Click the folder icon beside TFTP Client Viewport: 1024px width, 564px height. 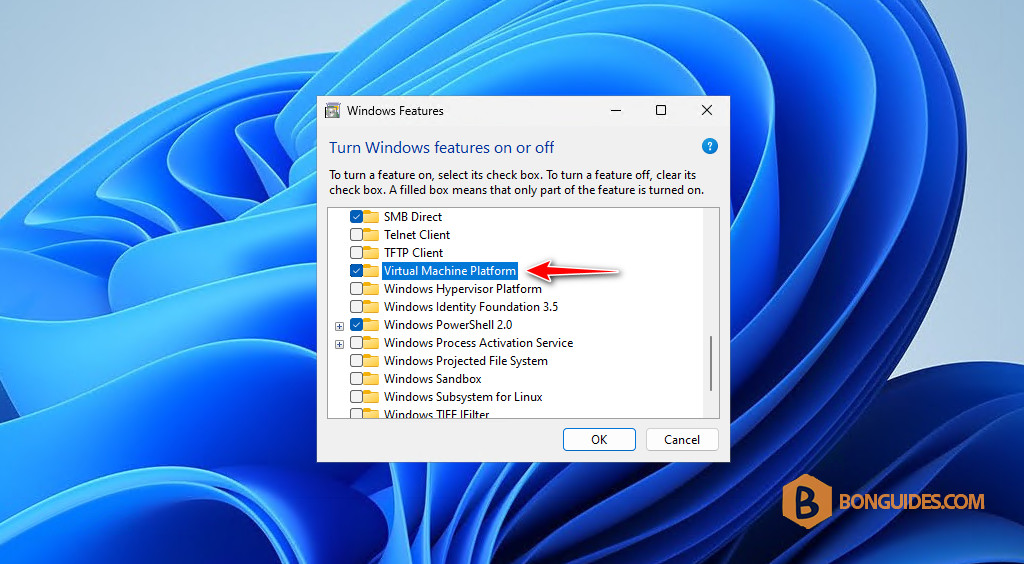[x=371, y=253]
